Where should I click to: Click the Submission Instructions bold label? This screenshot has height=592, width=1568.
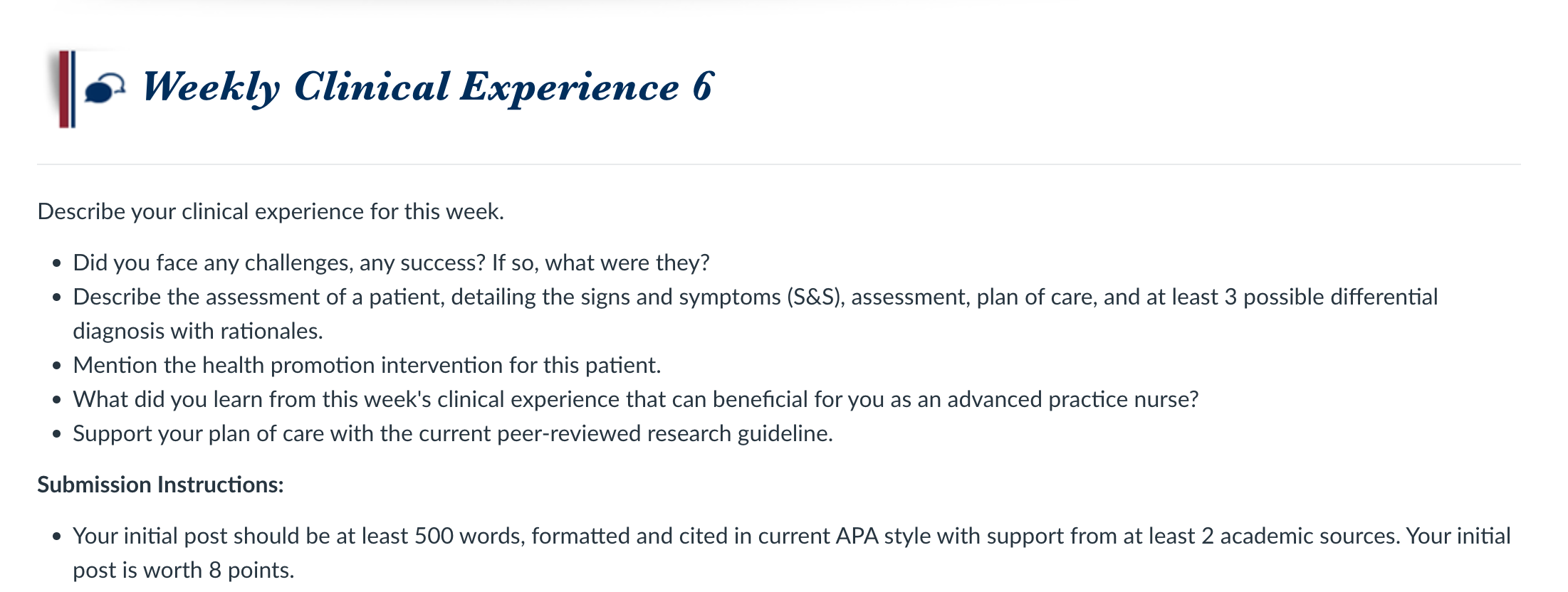tap(160, 485)
